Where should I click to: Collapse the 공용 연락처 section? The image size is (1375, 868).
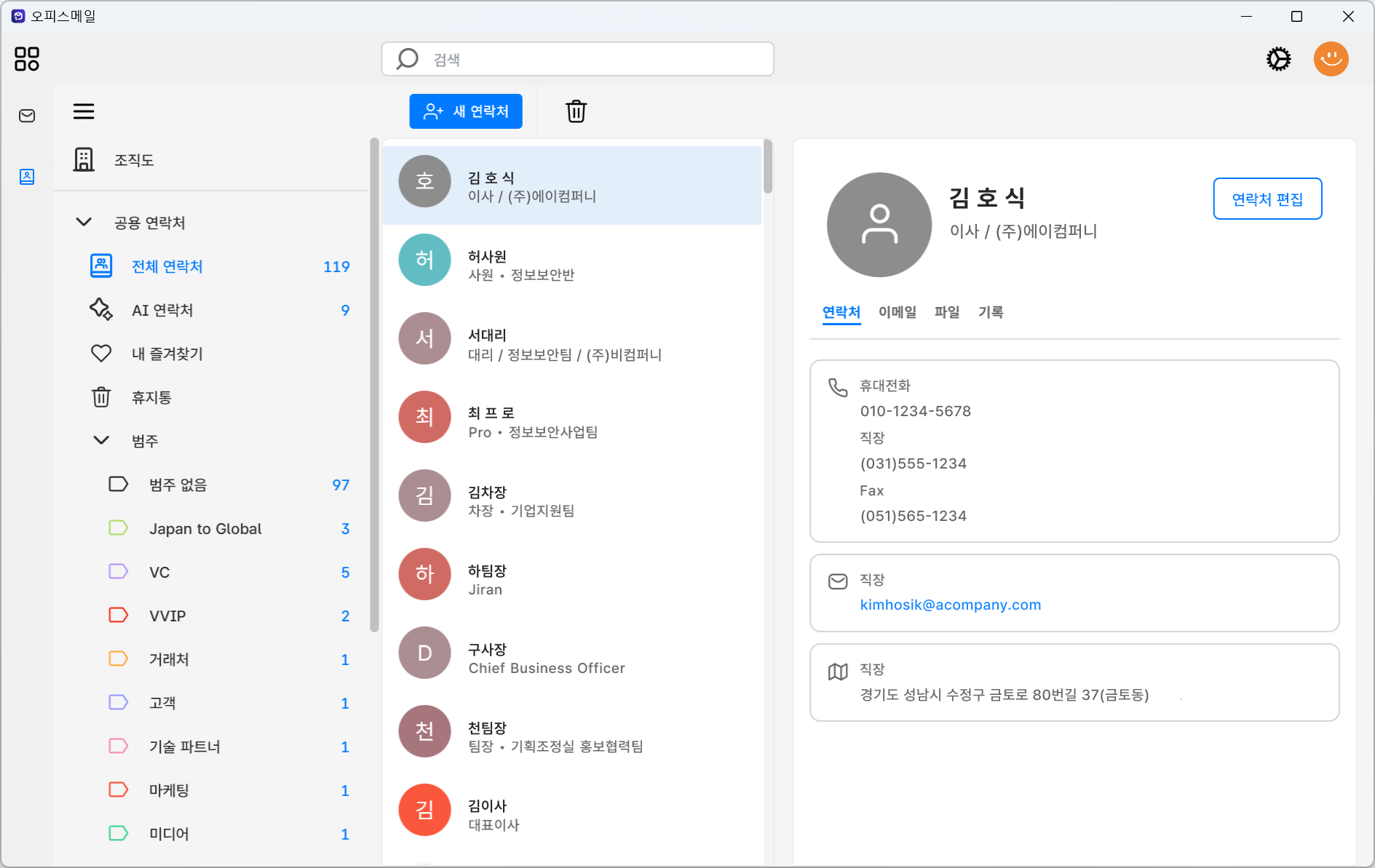pos(84,222)
